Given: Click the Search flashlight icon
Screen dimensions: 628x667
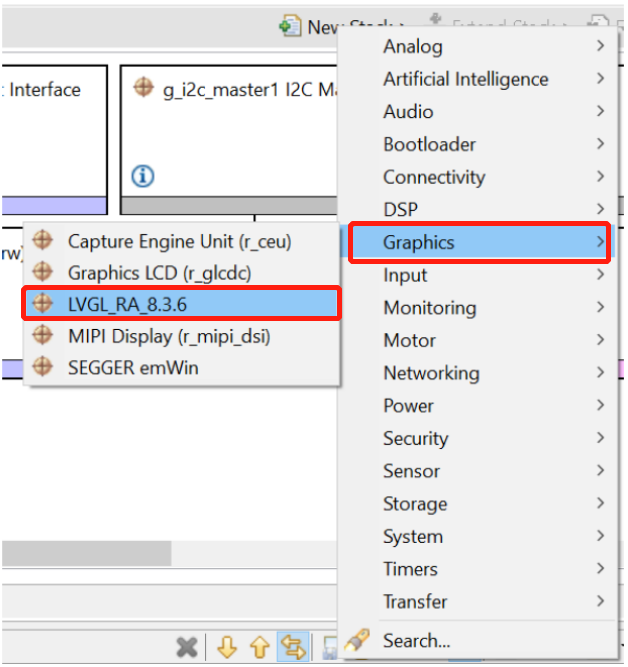Looking at the screenshot, I should pos(357,641).
